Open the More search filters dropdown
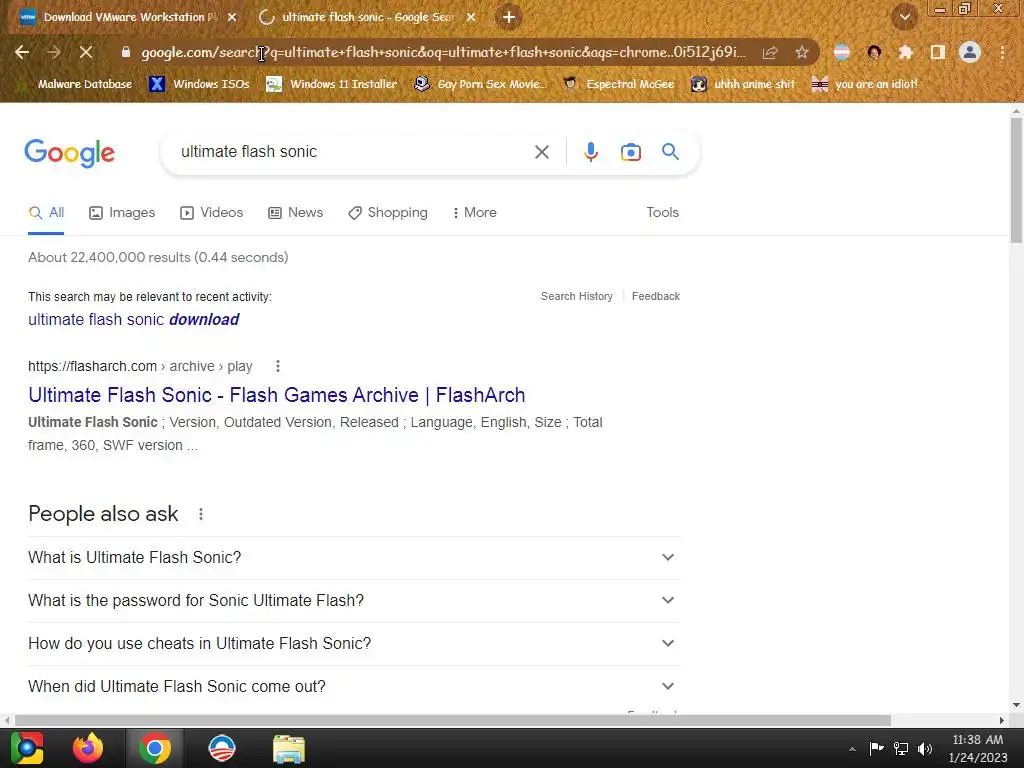This screenshot has height=768, width=1024. click(475, 213)
